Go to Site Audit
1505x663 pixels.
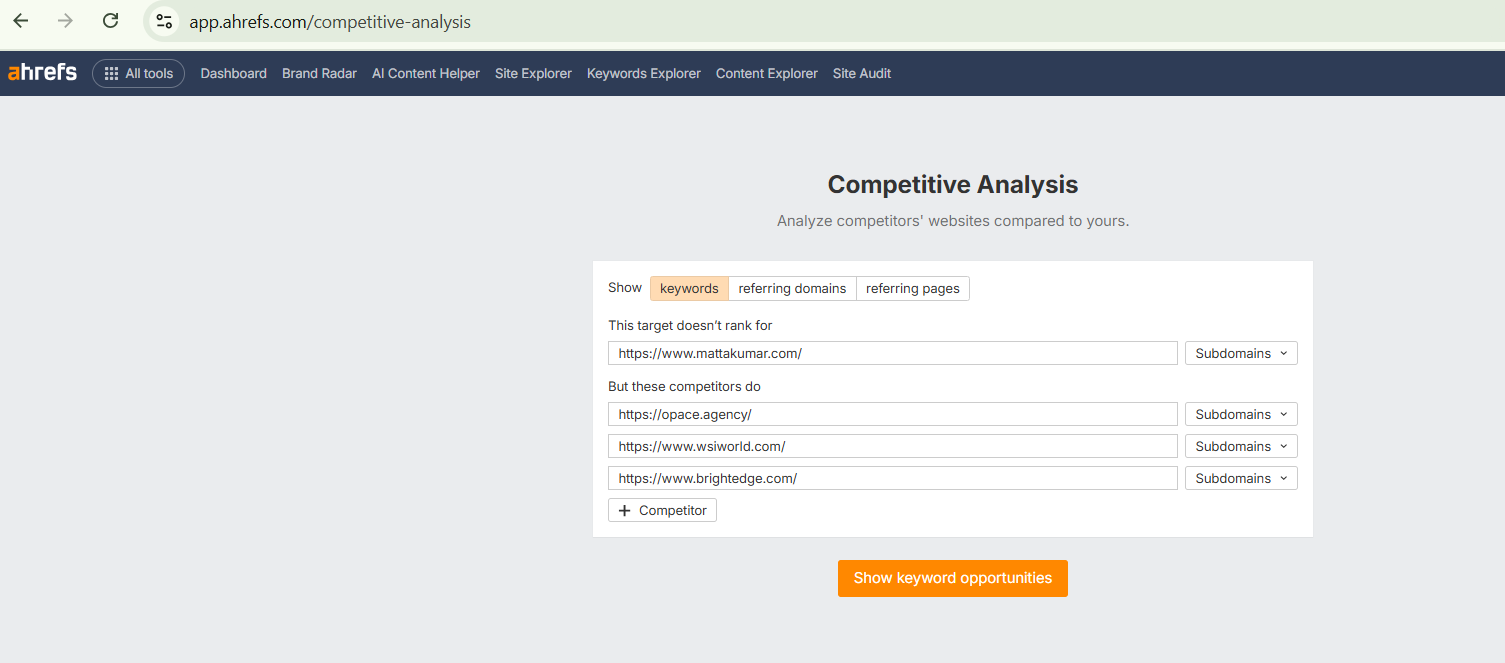[x=862, y=73]
